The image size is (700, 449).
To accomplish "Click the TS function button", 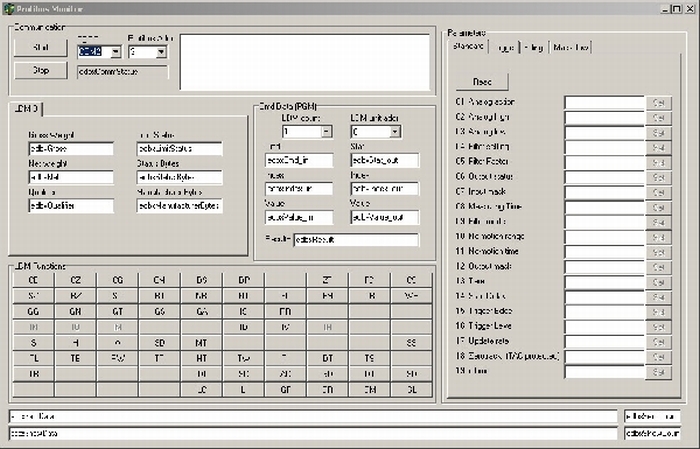I will click(369, 358).
